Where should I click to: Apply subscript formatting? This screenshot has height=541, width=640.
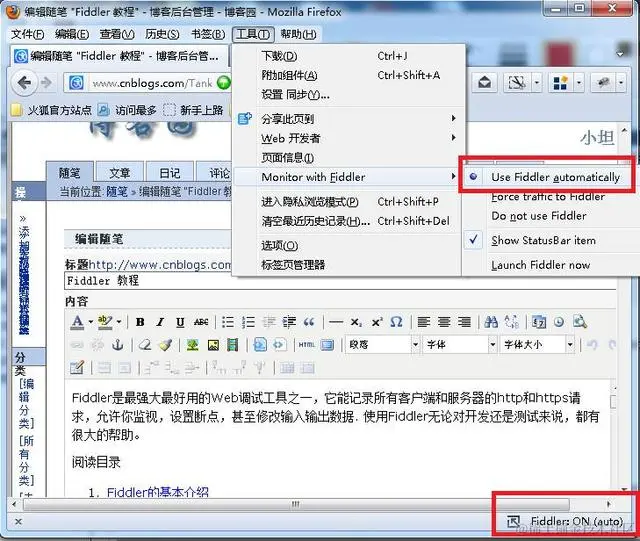coord(356,322)
